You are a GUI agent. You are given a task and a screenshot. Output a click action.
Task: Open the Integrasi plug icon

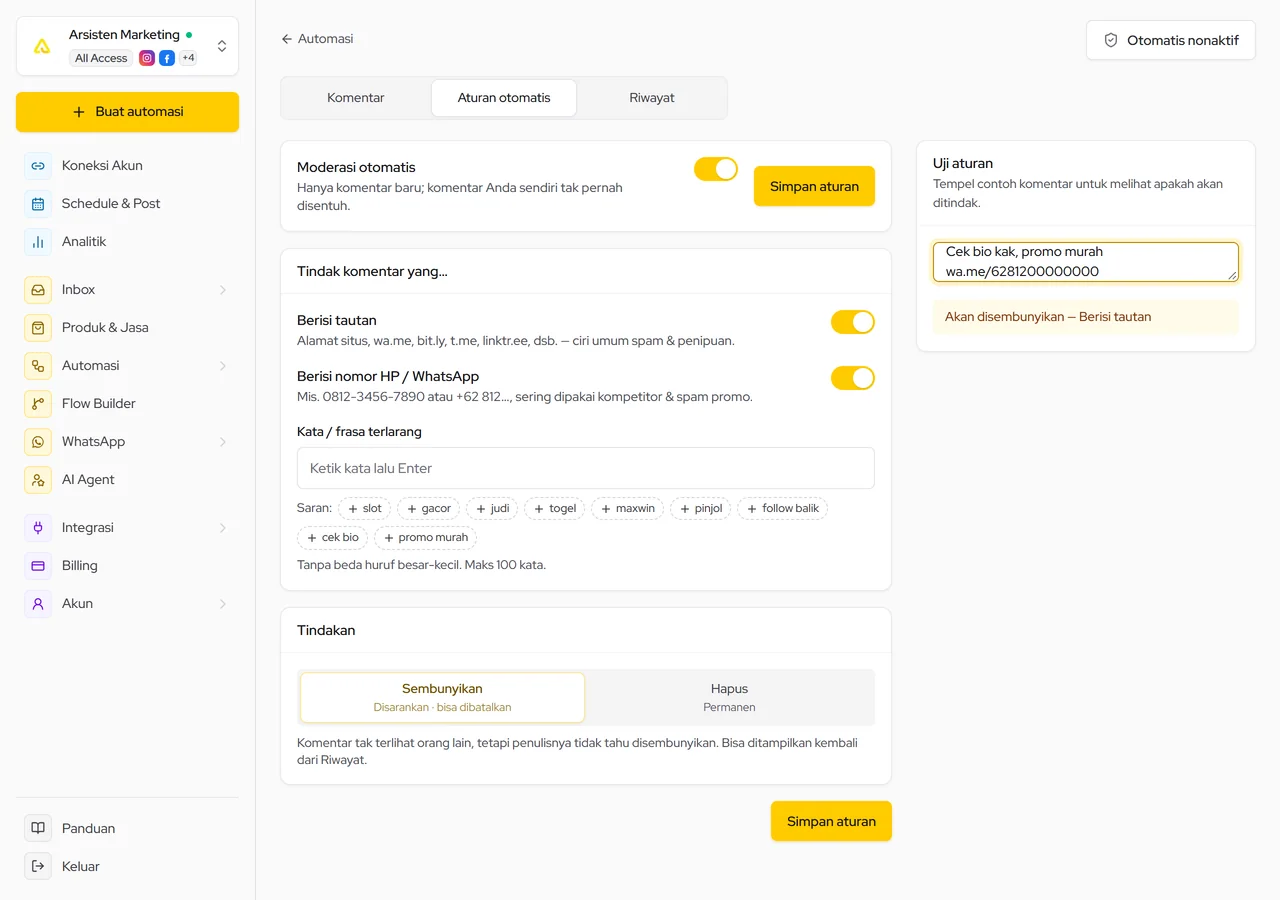click(x=38, y=528)
